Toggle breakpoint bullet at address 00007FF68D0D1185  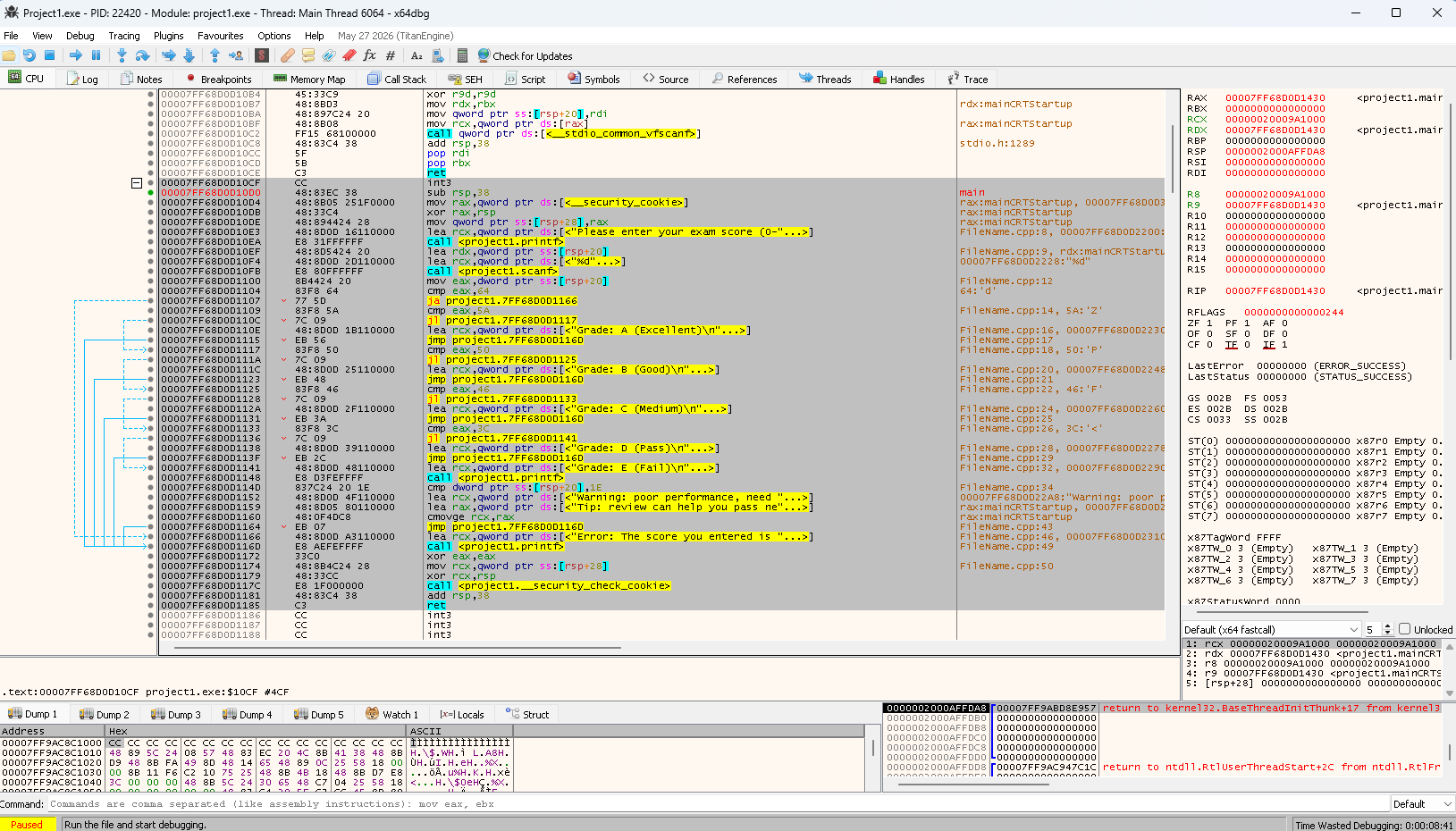(150, 605)
